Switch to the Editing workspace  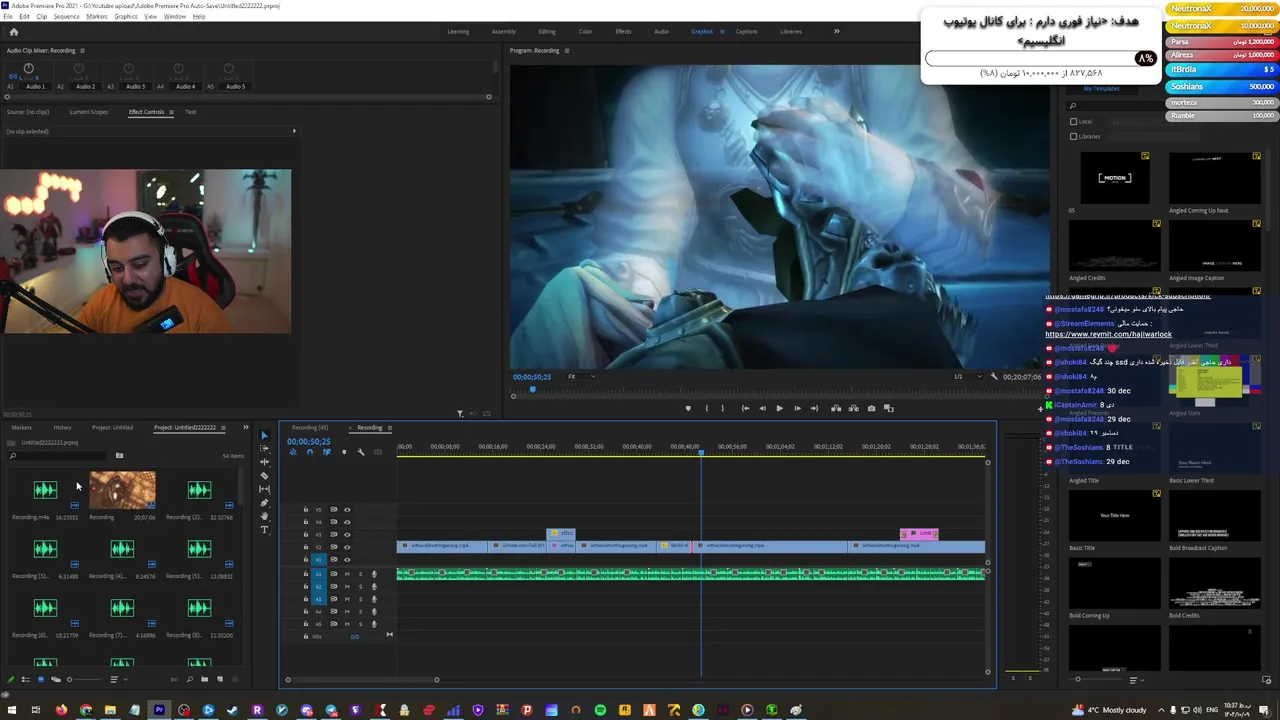coord(547,31)
